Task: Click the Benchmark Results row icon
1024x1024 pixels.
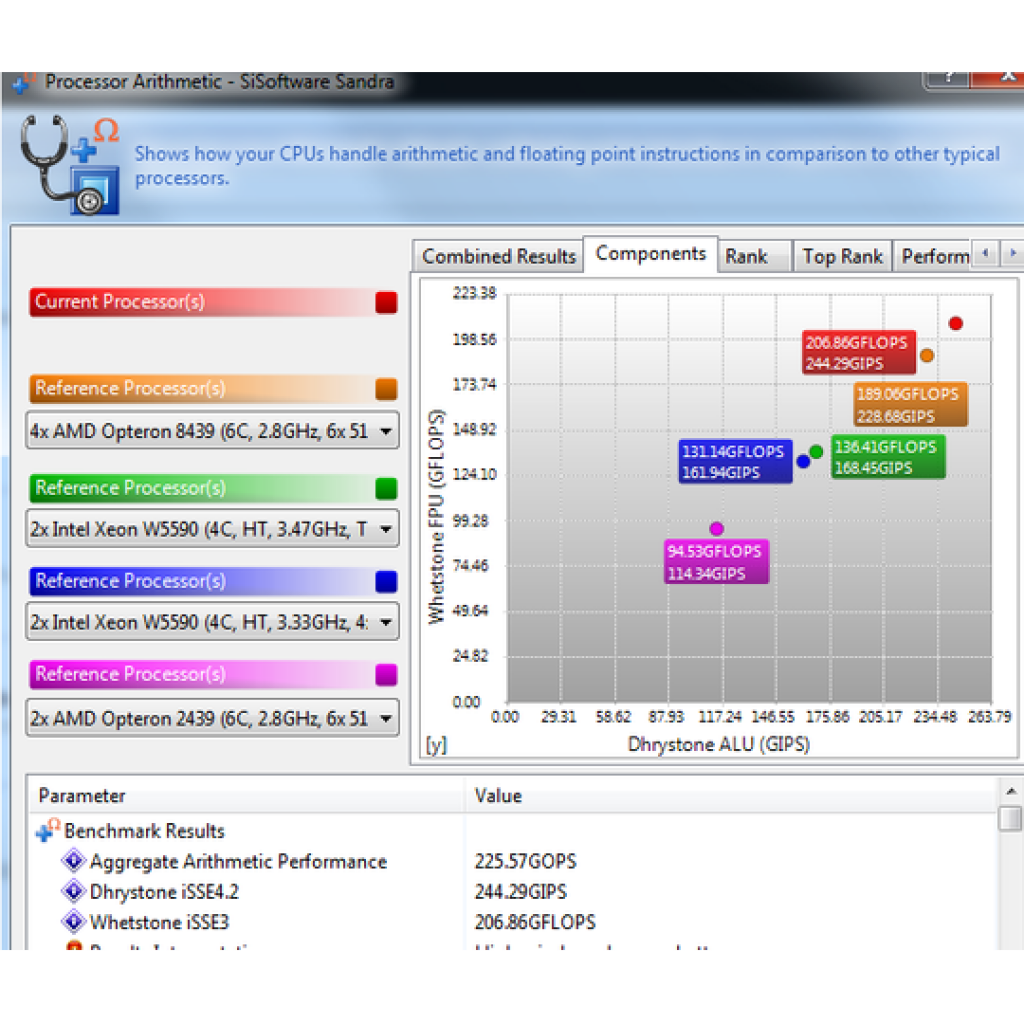Action: click(x=48, y=830)
